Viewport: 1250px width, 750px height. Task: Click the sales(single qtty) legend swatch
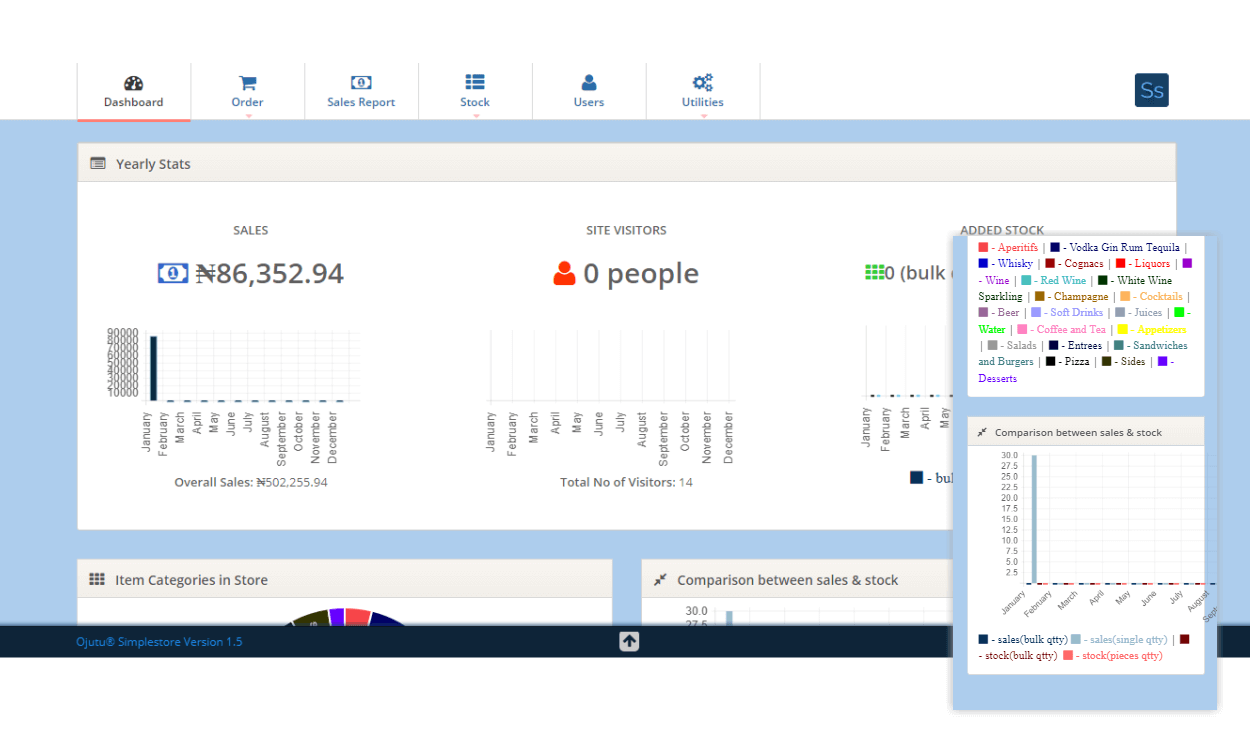pos(1076,639)
